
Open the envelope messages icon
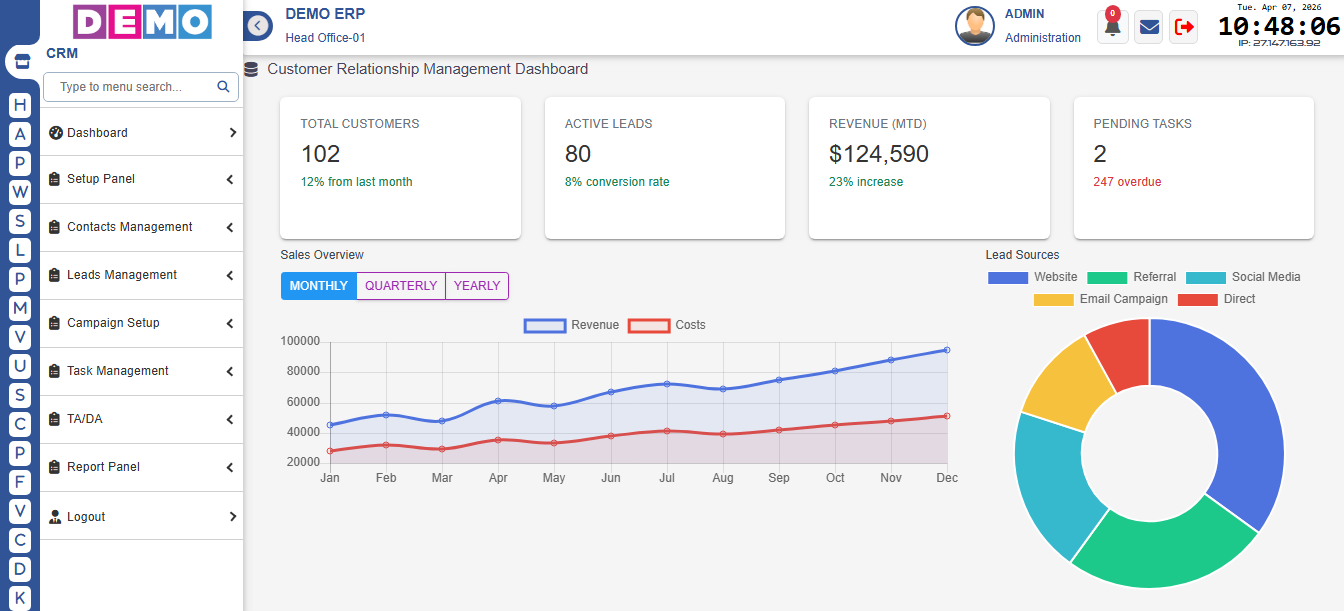click(x=1149, y=27)
